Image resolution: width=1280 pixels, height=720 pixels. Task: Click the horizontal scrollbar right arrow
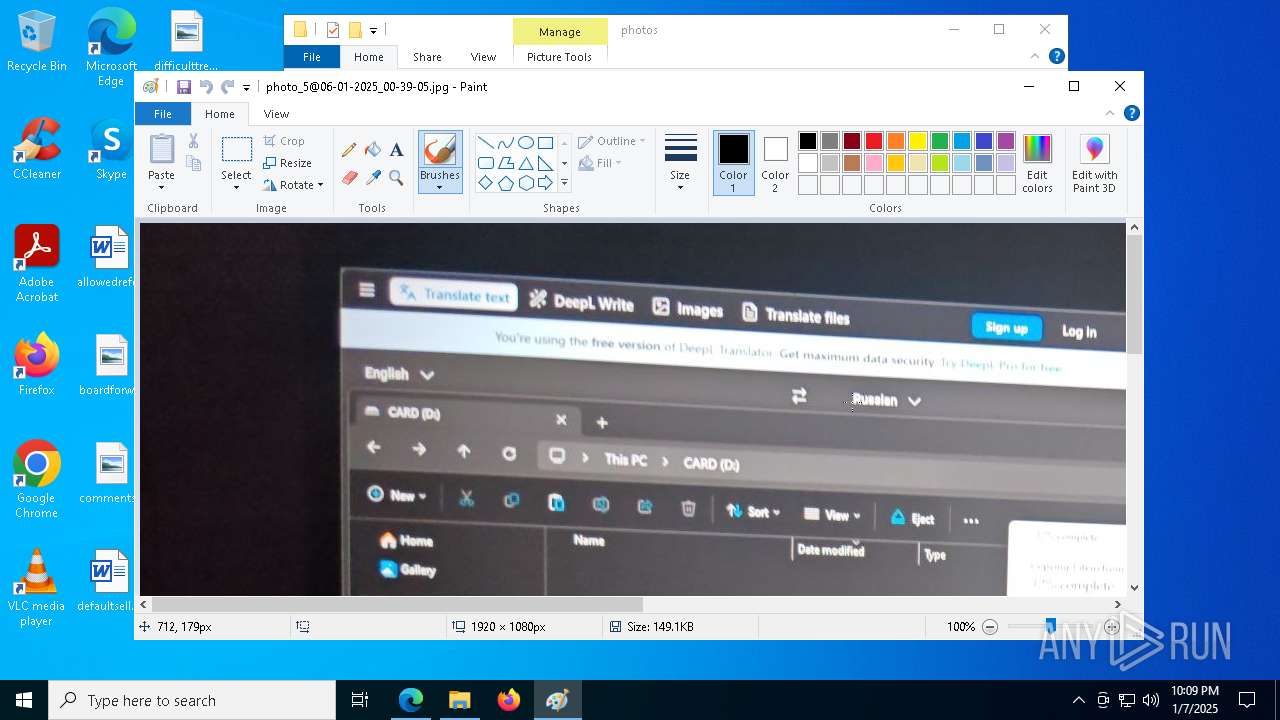[1118, 604]
